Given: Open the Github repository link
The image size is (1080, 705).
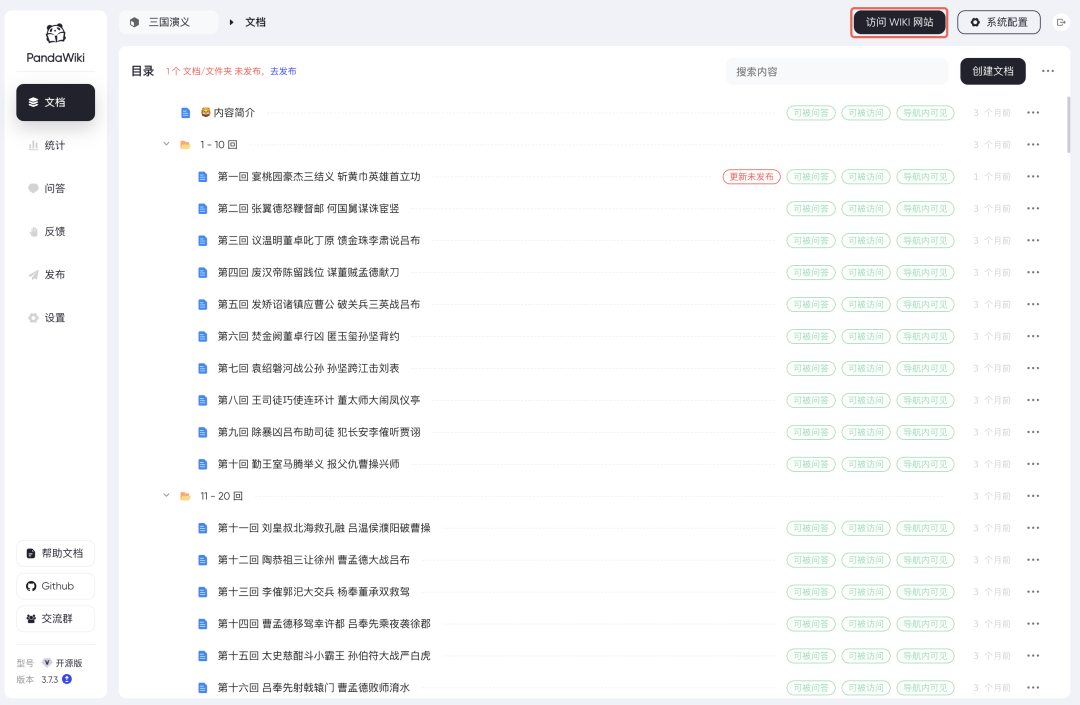Looking at the screenshot, I should pos(55,586).
